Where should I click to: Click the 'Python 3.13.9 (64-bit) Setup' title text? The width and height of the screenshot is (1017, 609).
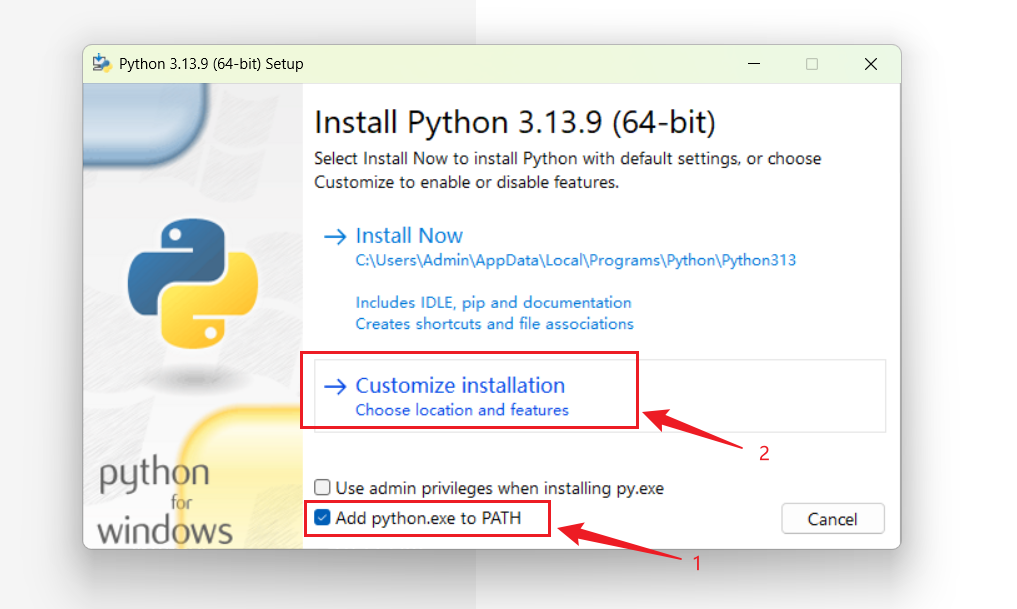click(211, 64)
